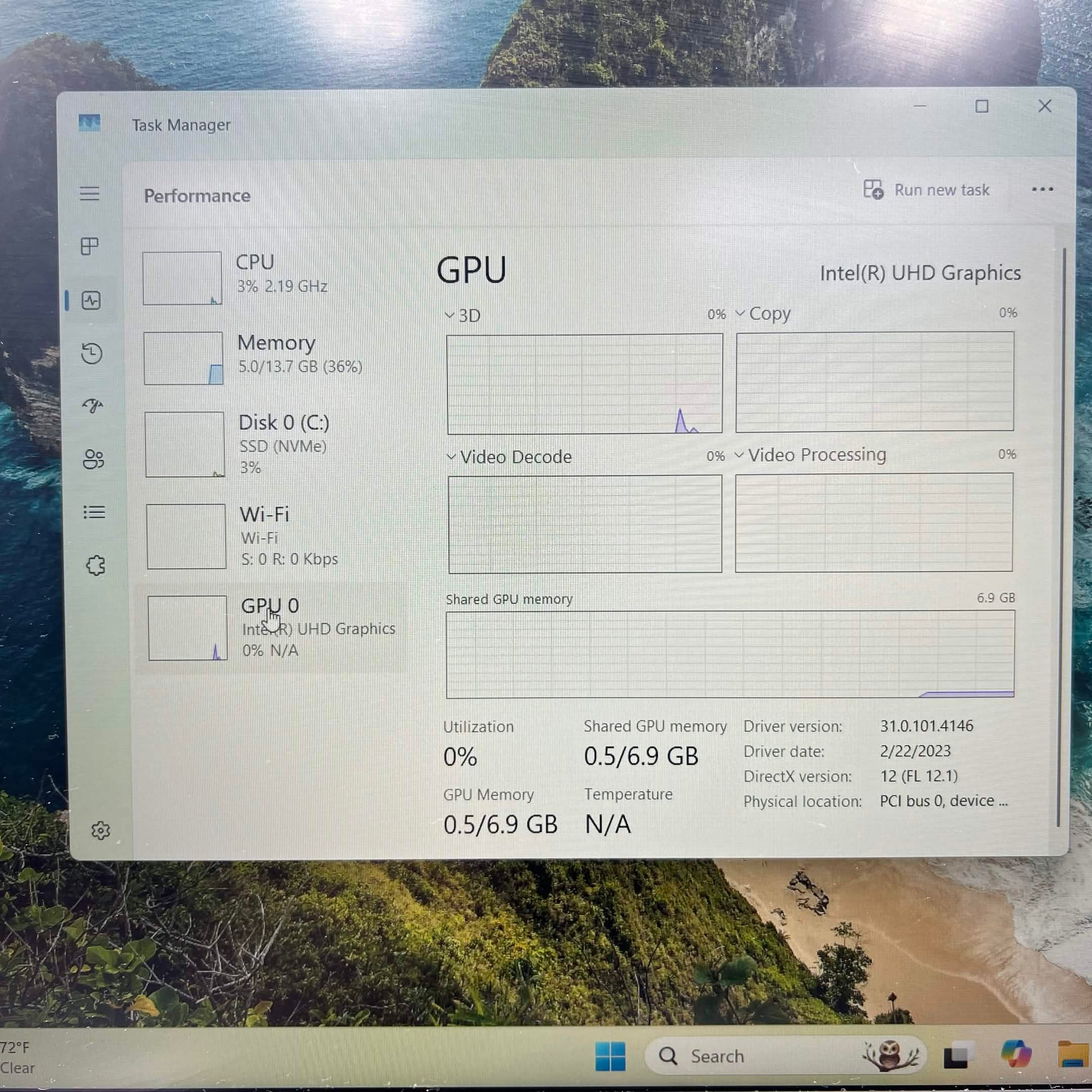The height and width of the screenshot is (1092, 1092).
Task: Open the Task Manager hamburger navigation menu
Action: (89, 194)
